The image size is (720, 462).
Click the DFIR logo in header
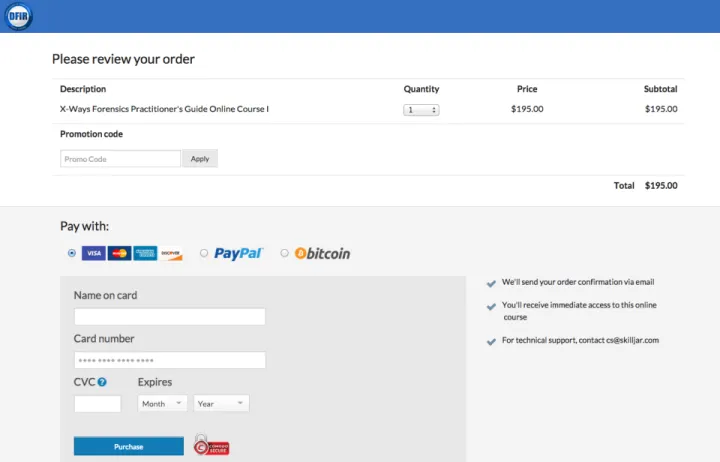[x=18, y=16]
